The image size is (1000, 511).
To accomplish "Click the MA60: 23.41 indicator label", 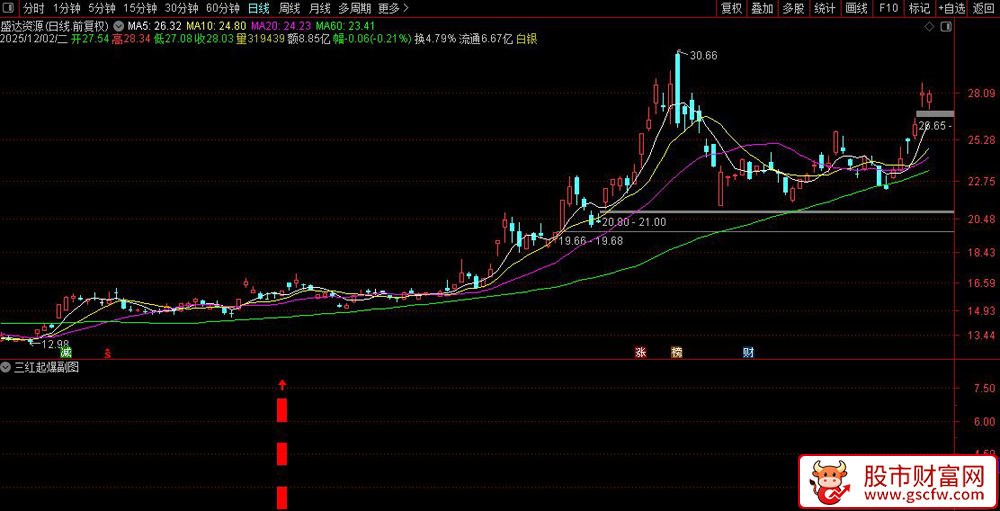I will pyautogui.click(x=345, y=27).
